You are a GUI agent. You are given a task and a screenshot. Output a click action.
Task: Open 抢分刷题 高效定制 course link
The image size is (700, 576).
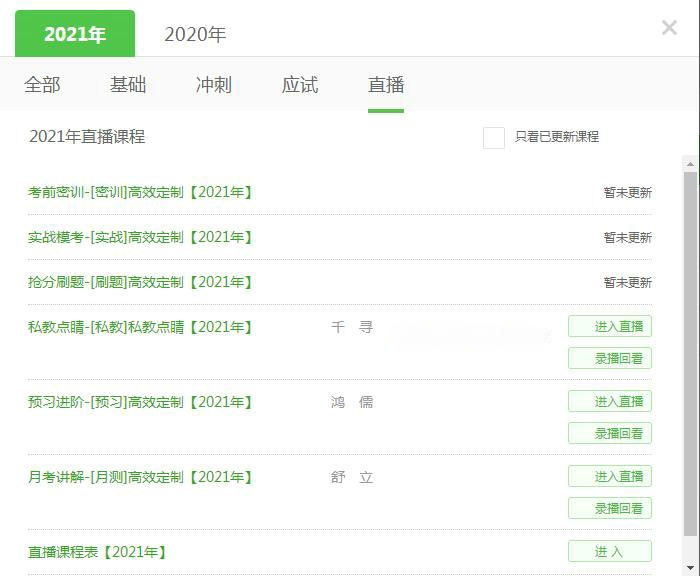[x=140, y=282]
